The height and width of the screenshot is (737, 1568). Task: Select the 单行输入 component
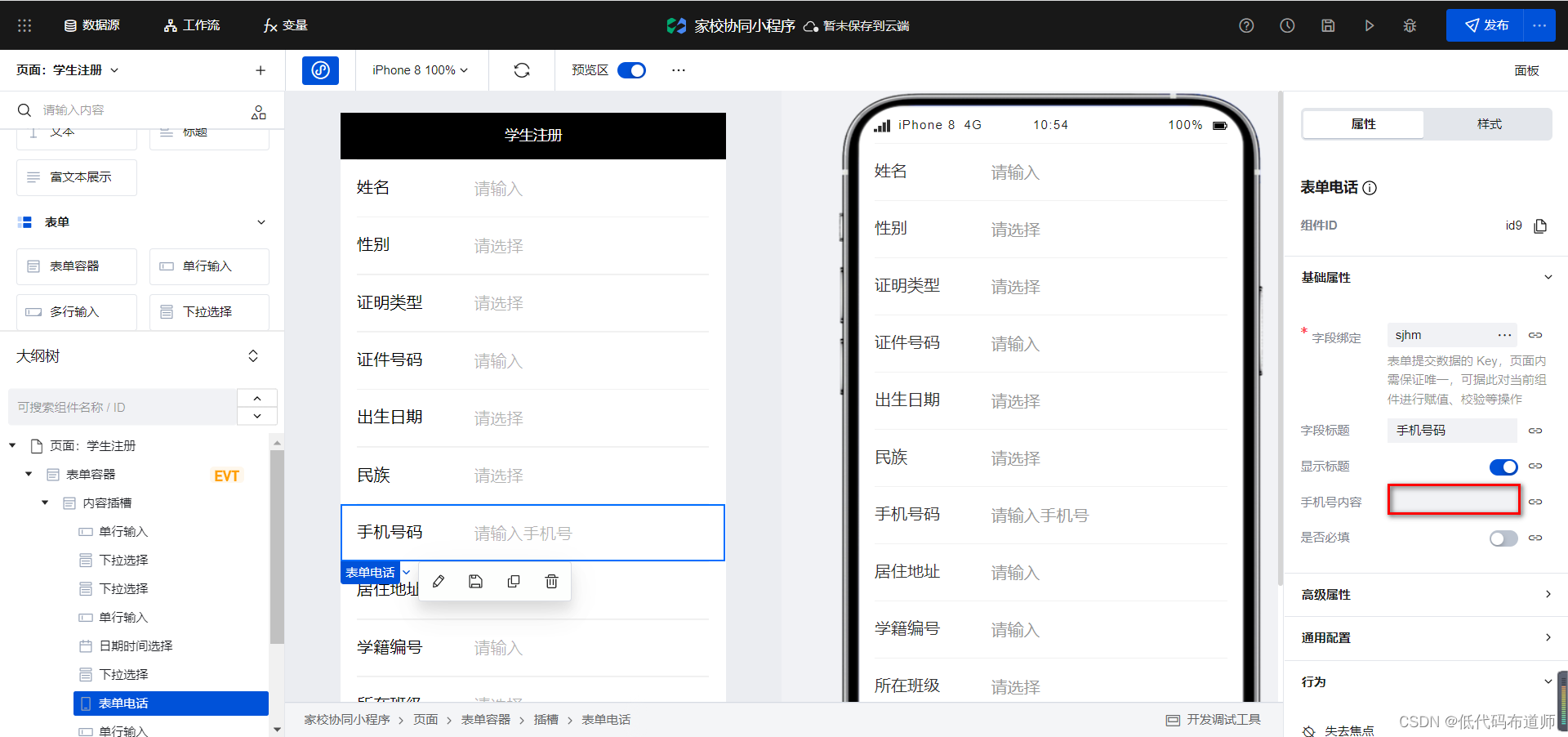click(x=209, y=266)
